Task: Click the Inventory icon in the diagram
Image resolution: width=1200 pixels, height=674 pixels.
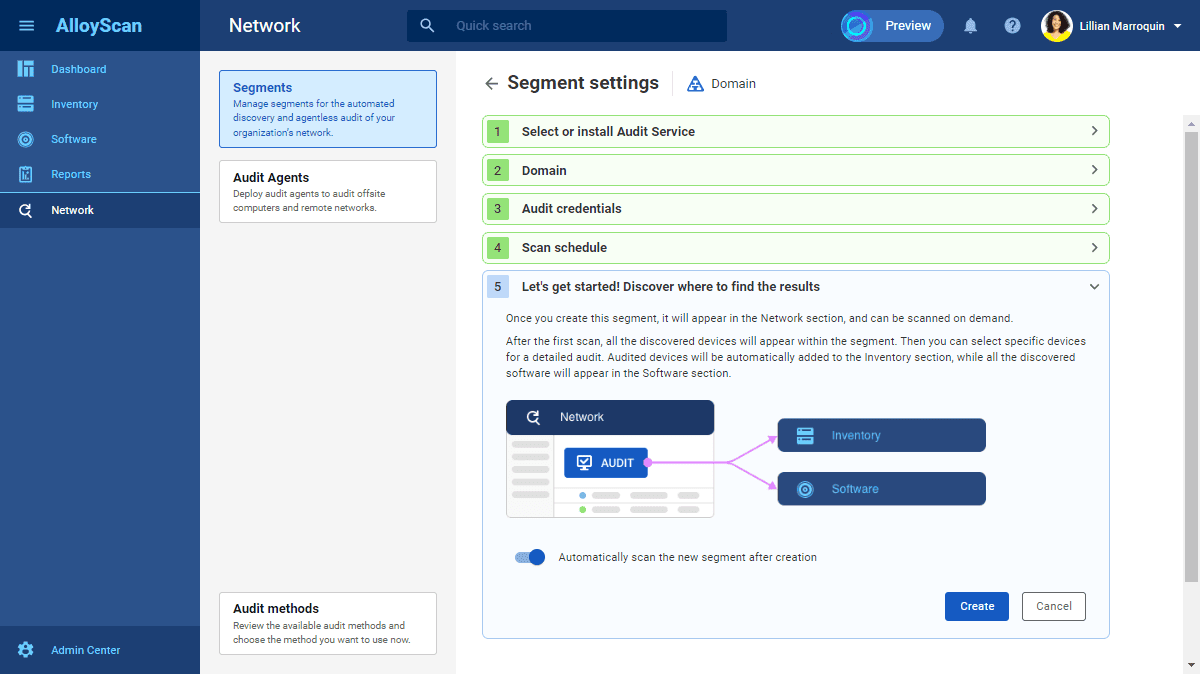Action: coord(805,436)
